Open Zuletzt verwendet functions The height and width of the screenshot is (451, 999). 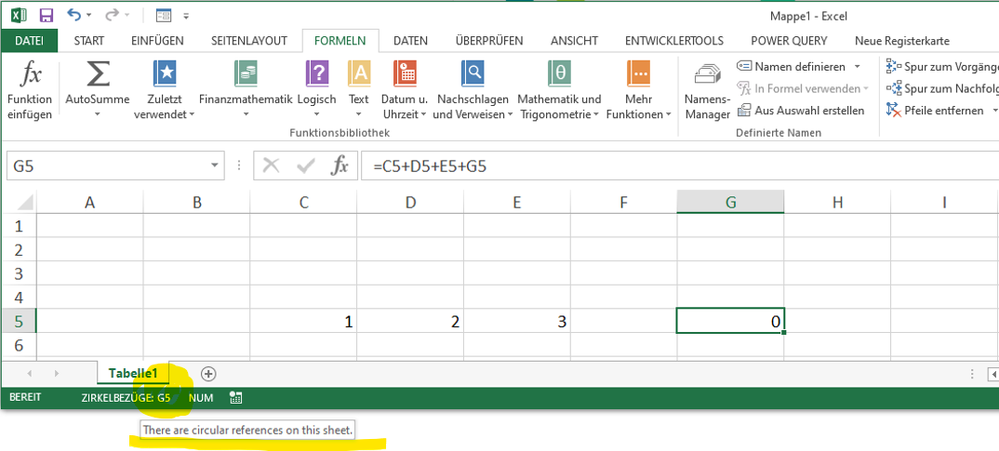click(164, 89)
